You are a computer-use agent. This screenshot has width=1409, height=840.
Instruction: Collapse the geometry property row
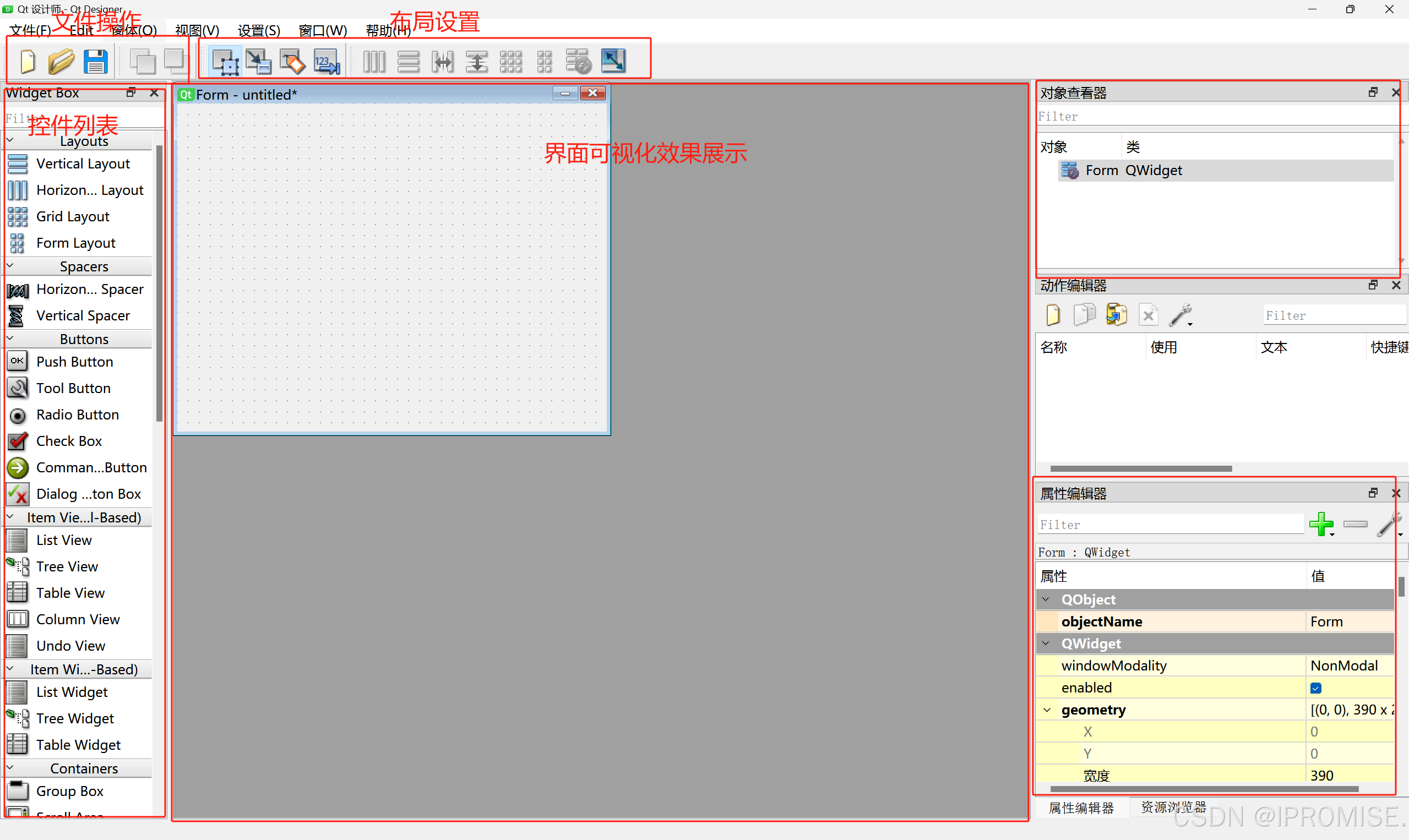click(1047, 710)
